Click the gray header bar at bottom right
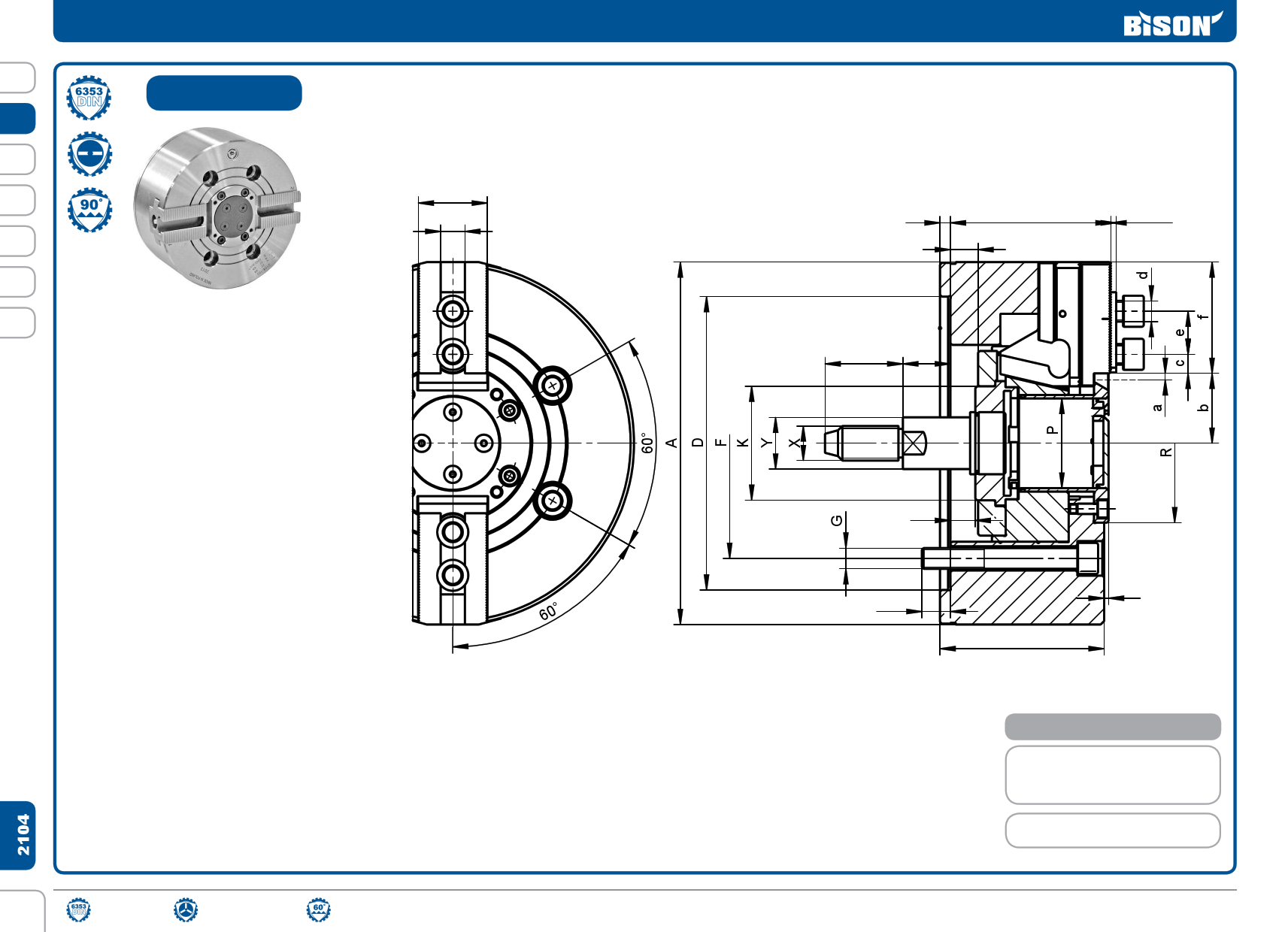Screen dimensions: 1288x932 pos(1112,727)
